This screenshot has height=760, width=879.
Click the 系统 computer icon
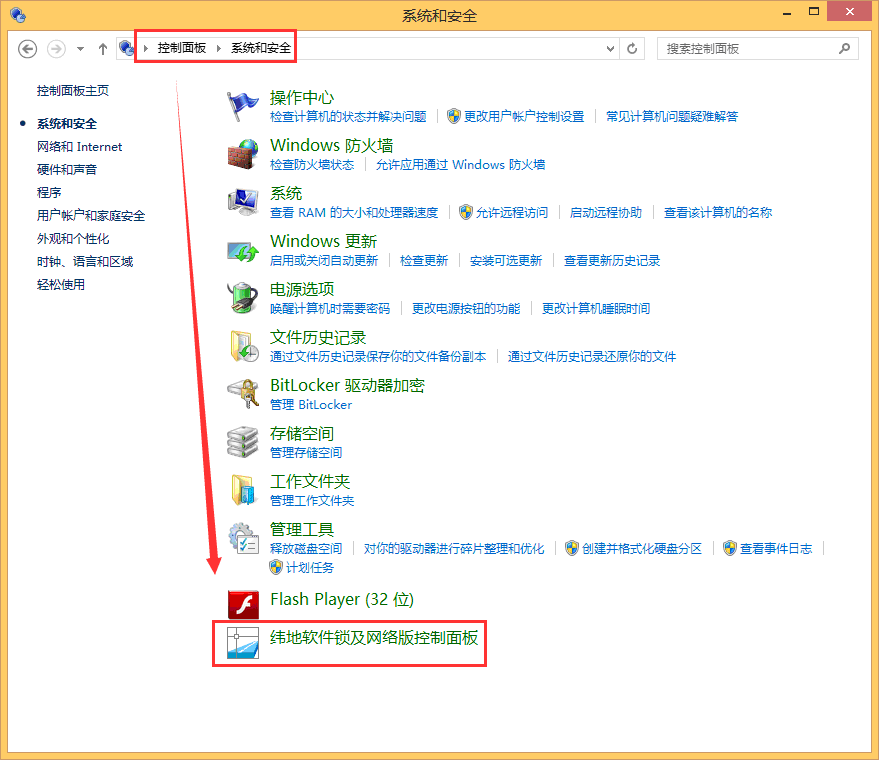point(243,202)
